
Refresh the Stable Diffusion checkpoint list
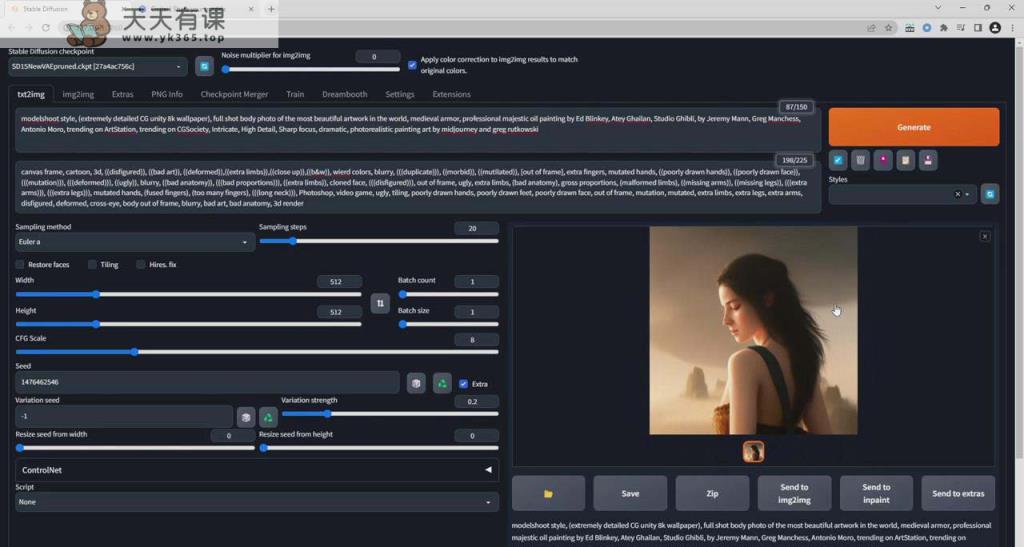[x=204, y=67]
